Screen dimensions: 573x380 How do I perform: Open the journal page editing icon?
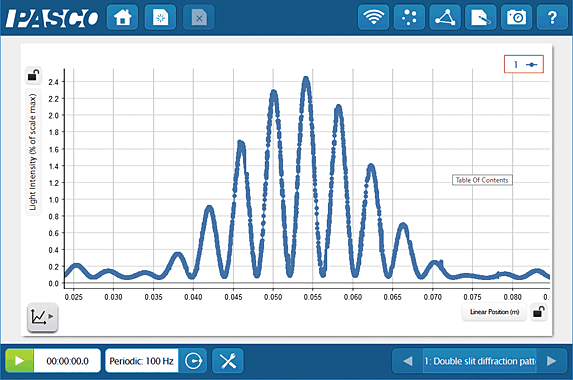point(481,17)
